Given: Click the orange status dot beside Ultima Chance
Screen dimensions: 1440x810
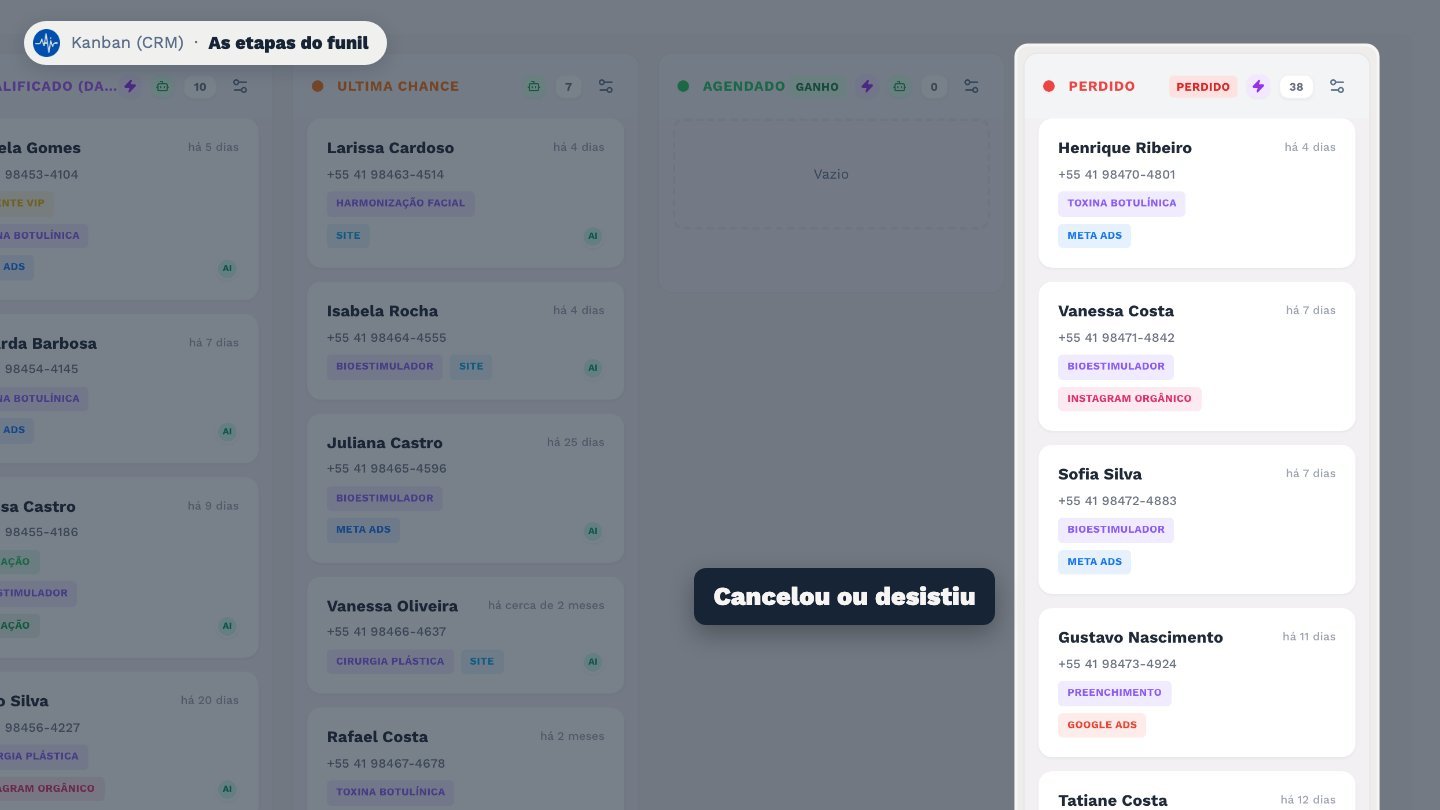Looking at the screenshot, I should (318, 86).
